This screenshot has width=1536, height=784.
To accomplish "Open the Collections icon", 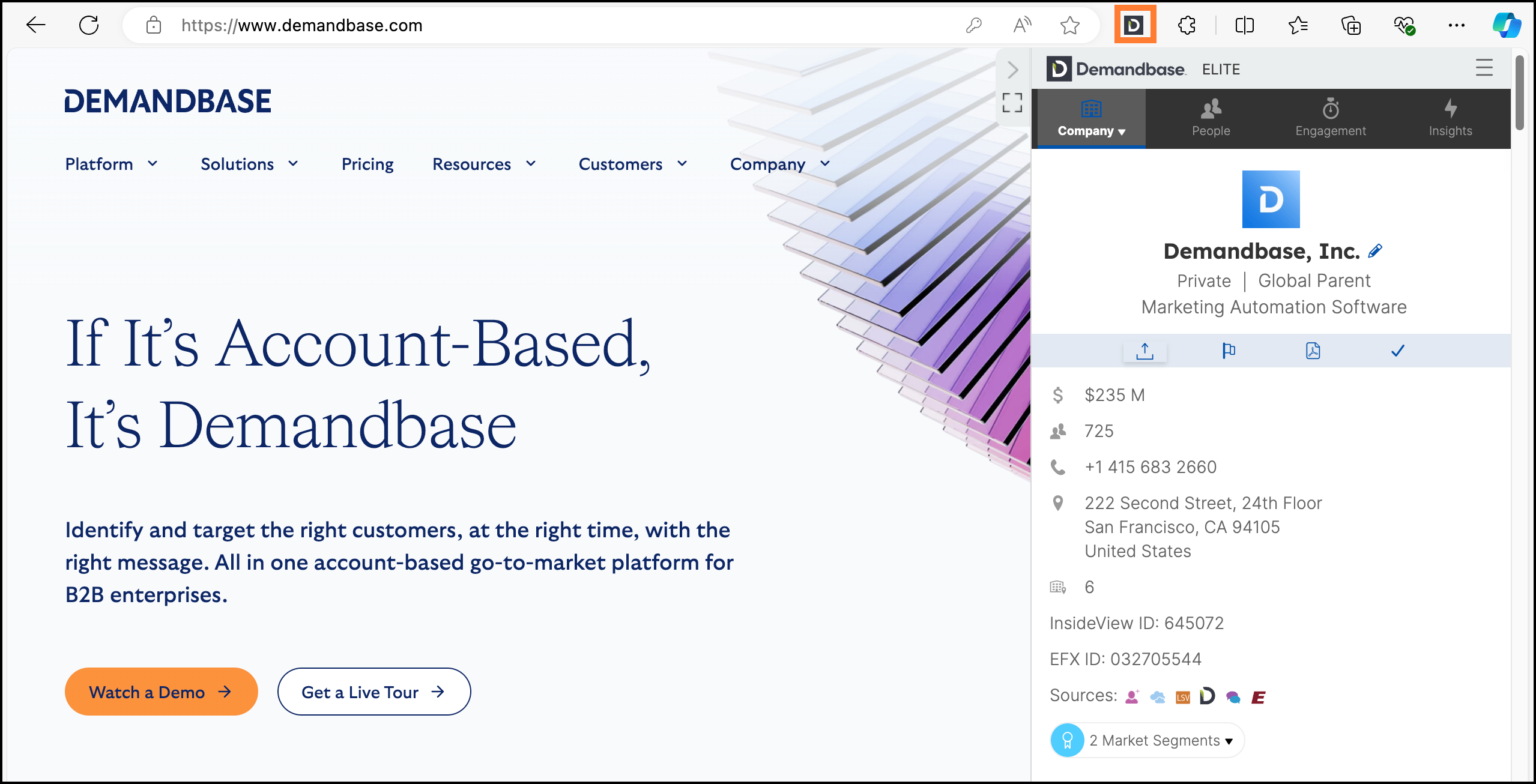I will [1351, 25].
